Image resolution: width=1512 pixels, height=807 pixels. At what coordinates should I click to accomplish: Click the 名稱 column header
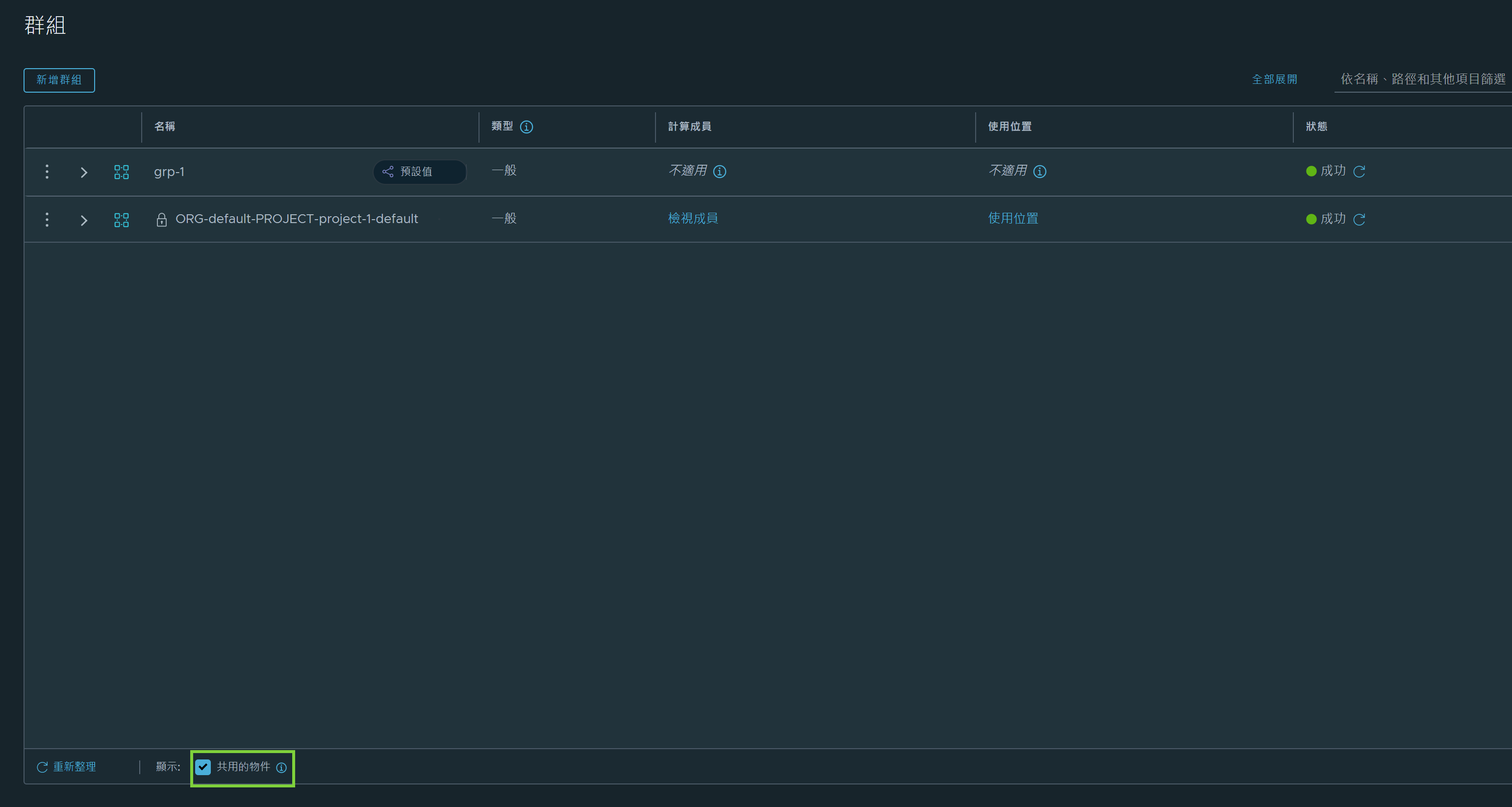coord(164,127)
